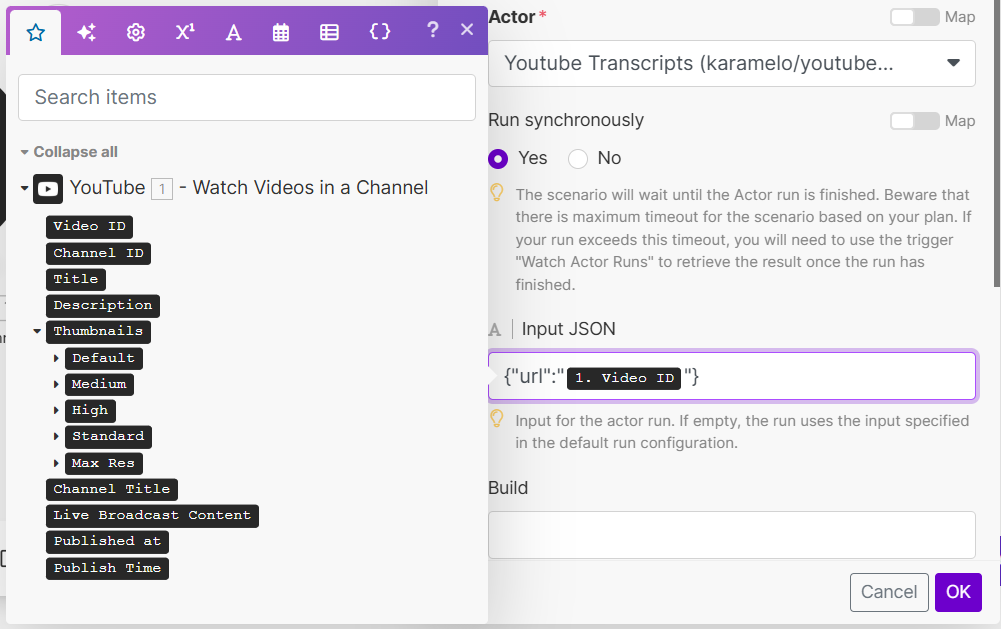Viewport: 1001px width, 629px height.
Task: Open the text and binary functions tab
Action: [x=234, y=32]
